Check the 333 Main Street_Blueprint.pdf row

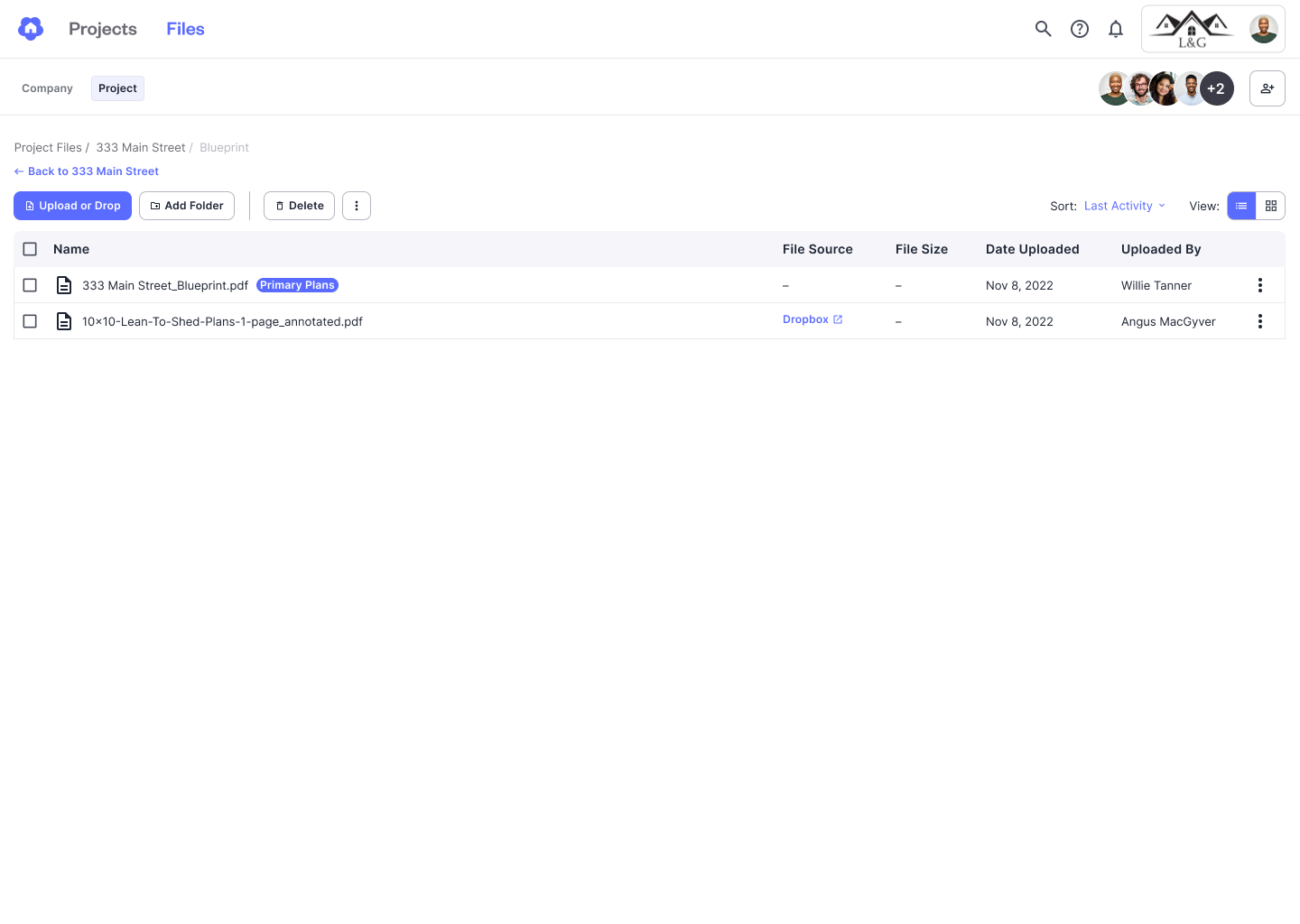[30, 284]
